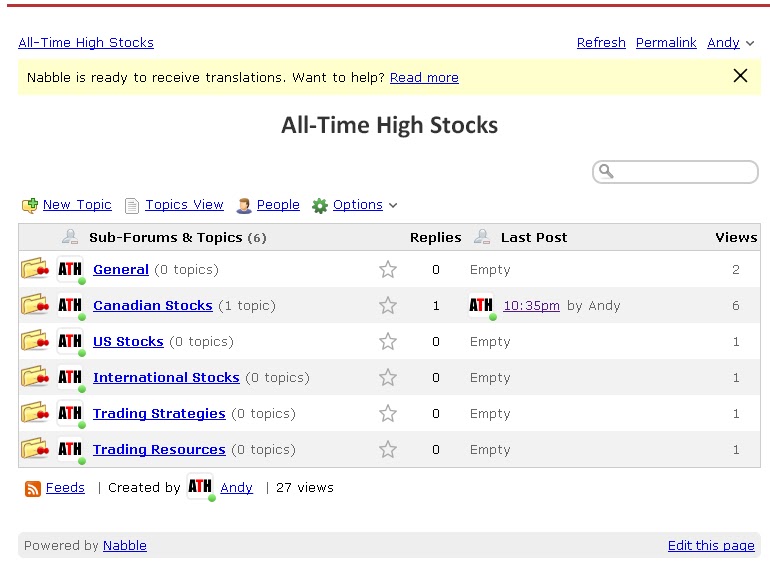Open Andy's profile next to Created by
770x561 pixels.
point(236,487)
